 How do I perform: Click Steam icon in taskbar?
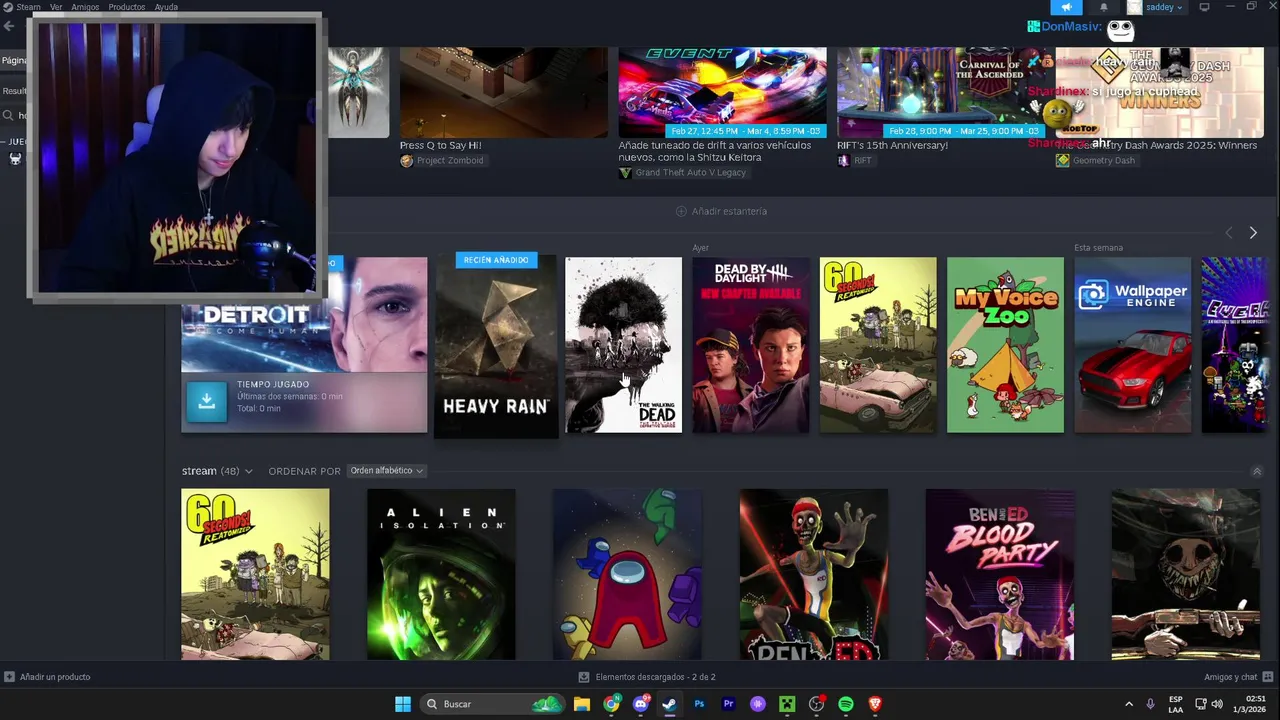(x=669, y=704)
